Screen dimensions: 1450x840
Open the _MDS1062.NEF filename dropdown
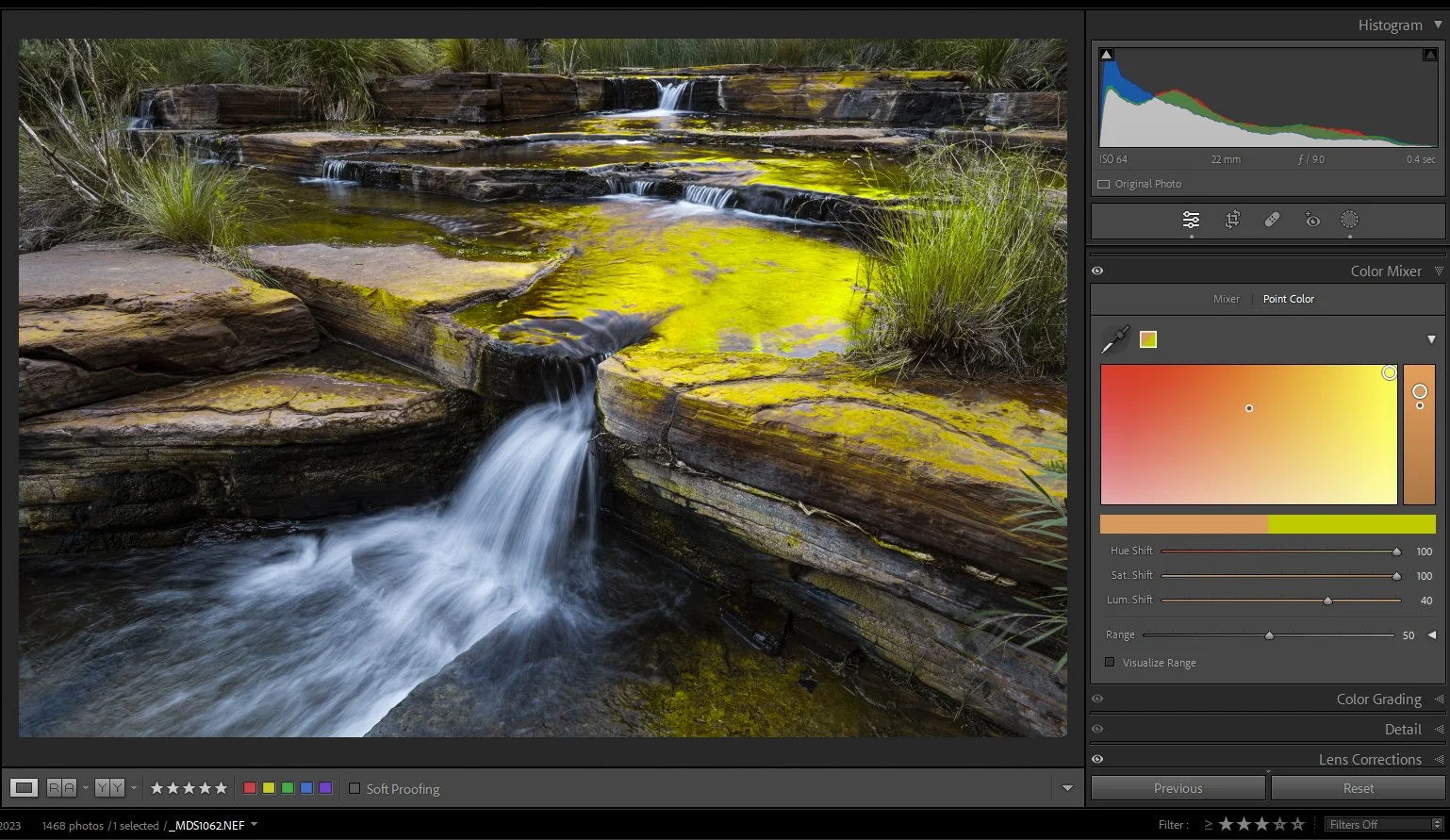pos(253,824)
